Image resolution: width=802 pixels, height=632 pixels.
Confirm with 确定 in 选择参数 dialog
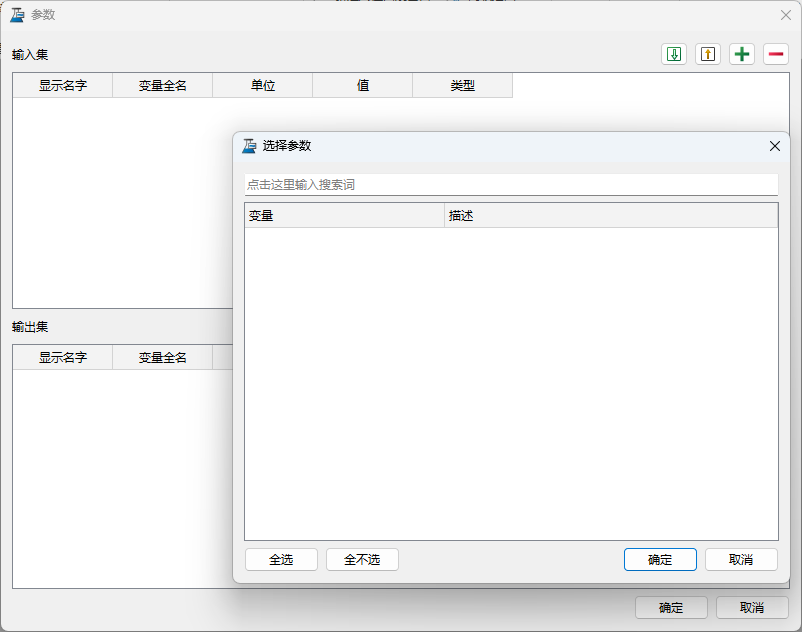(660, 560)
